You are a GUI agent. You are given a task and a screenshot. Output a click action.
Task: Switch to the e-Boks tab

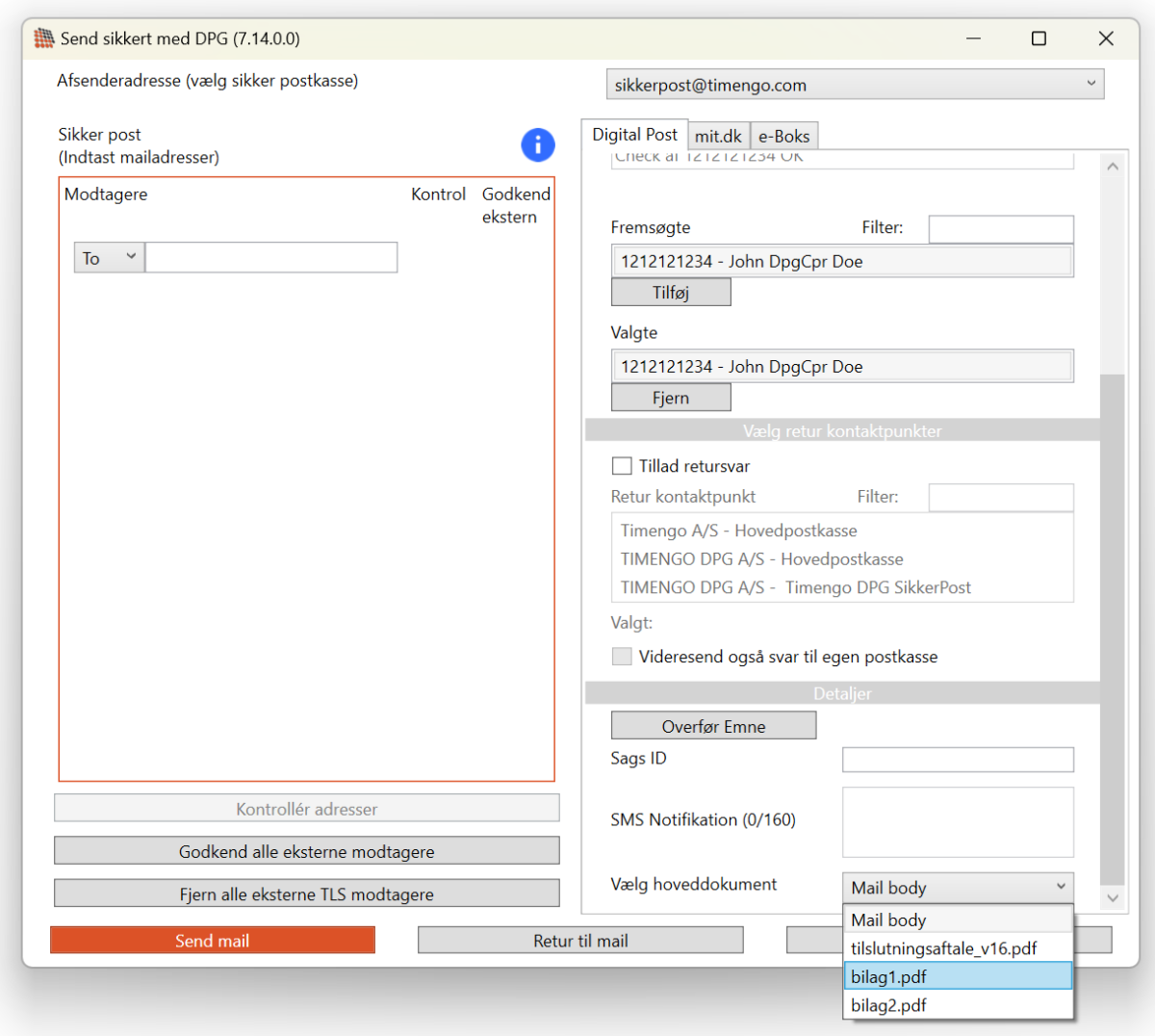pyautogui.click(x=783, y=137)
